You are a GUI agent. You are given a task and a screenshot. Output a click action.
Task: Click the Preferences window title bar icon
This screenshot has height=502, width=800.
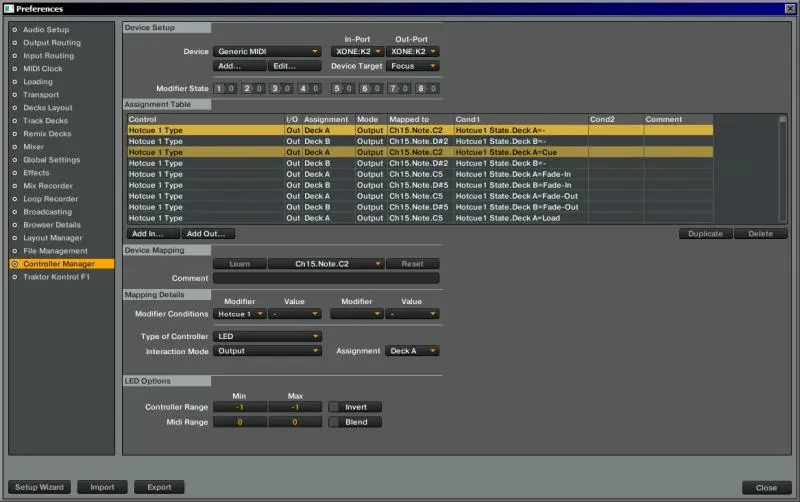pyautogui.click(x=8, y=8)
